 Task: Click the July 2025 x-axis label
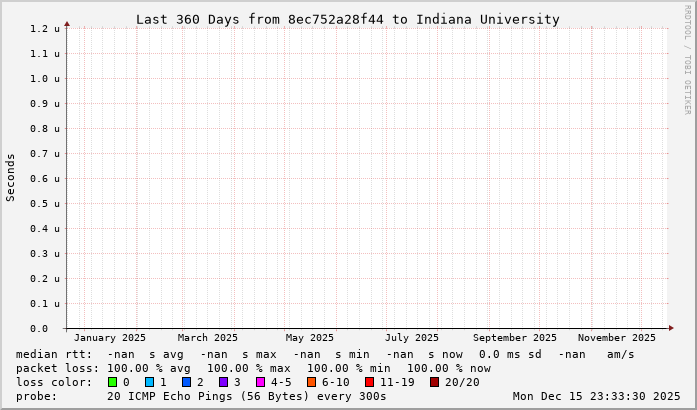tap(411, 338)
